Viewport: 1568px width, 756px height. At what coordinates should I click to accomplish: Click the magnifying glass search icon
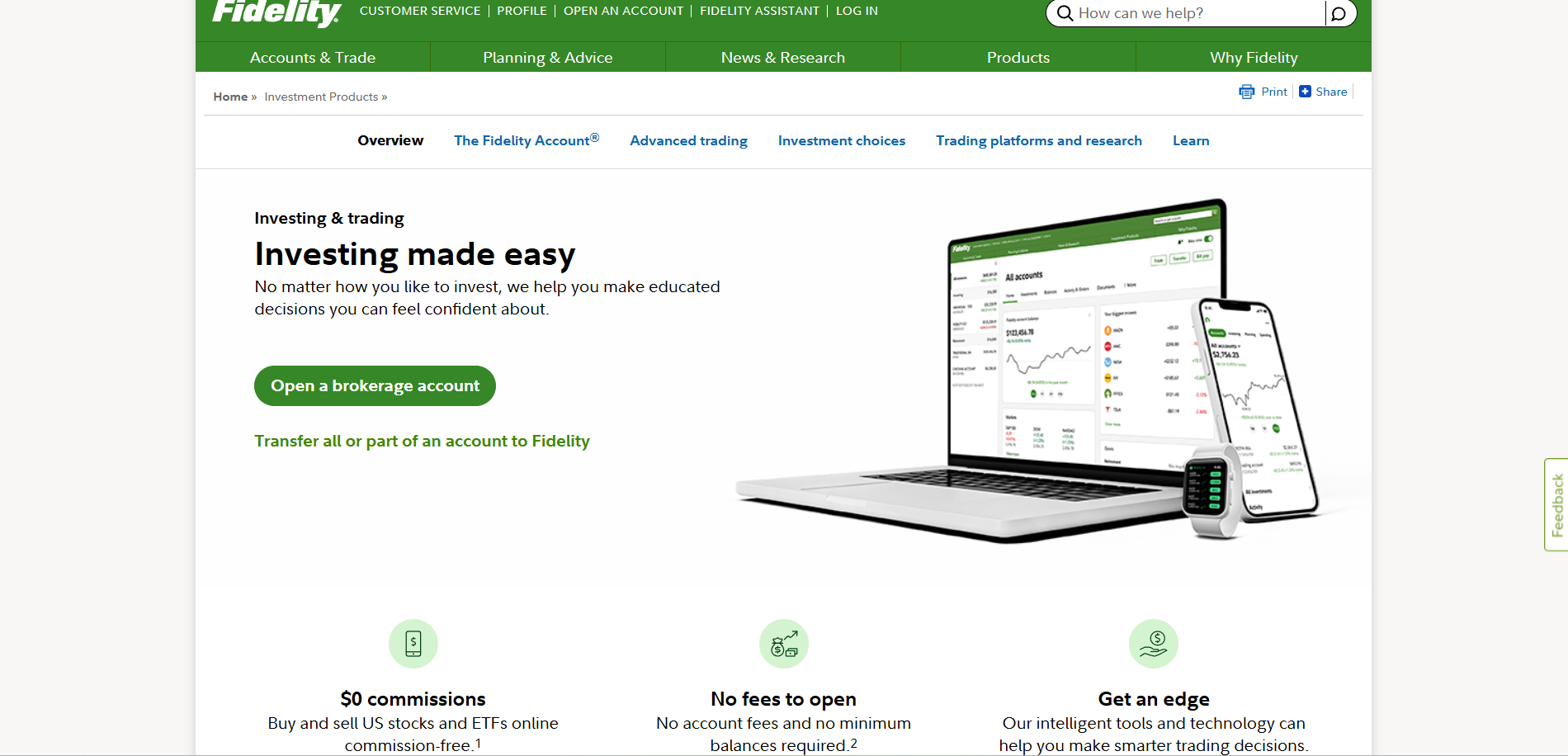(1065, 13)
